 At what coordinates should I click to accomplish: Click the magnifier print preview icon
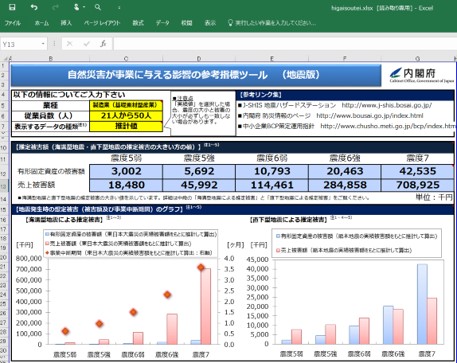click(98, 7)
